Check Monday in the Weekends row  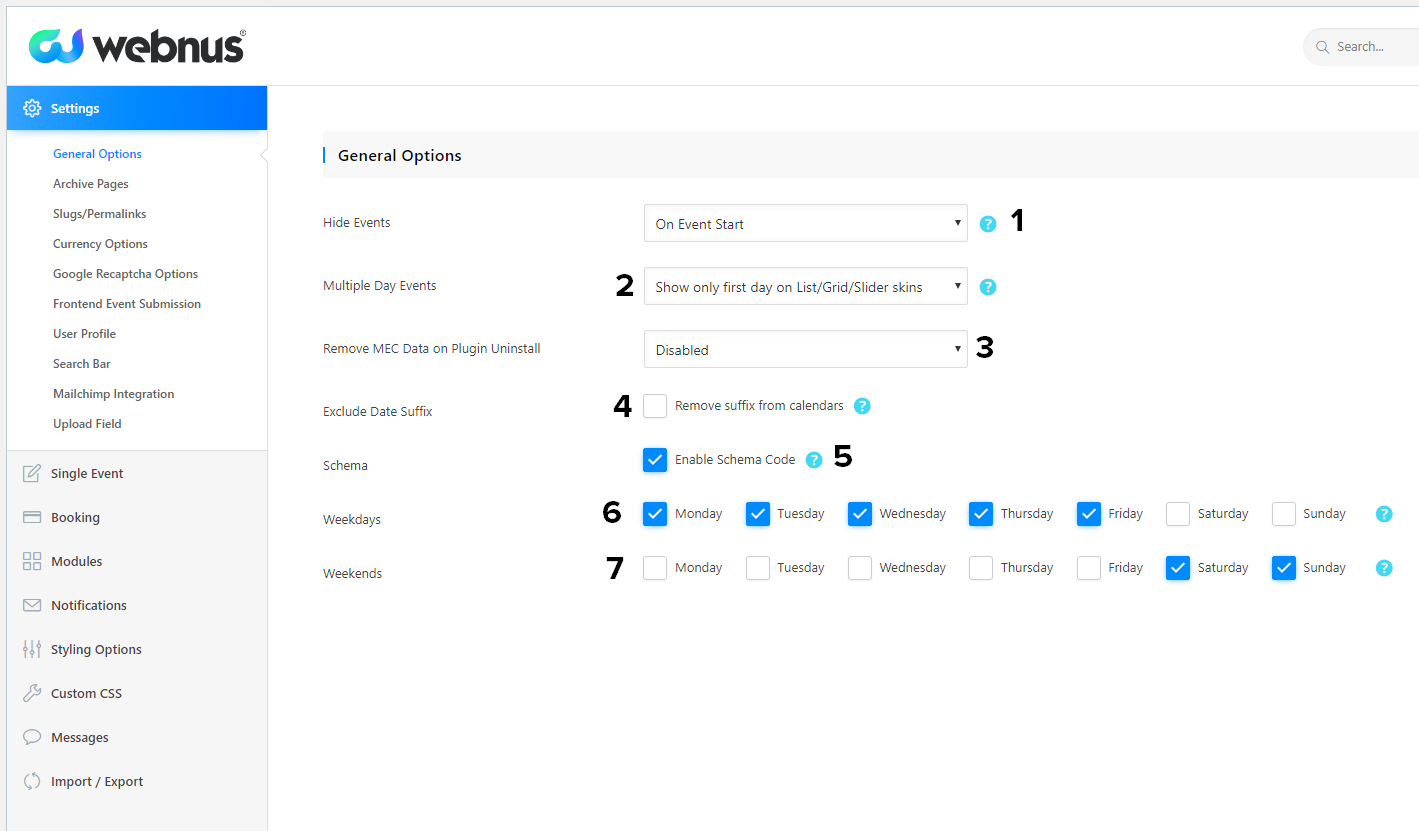click(655, 568)
